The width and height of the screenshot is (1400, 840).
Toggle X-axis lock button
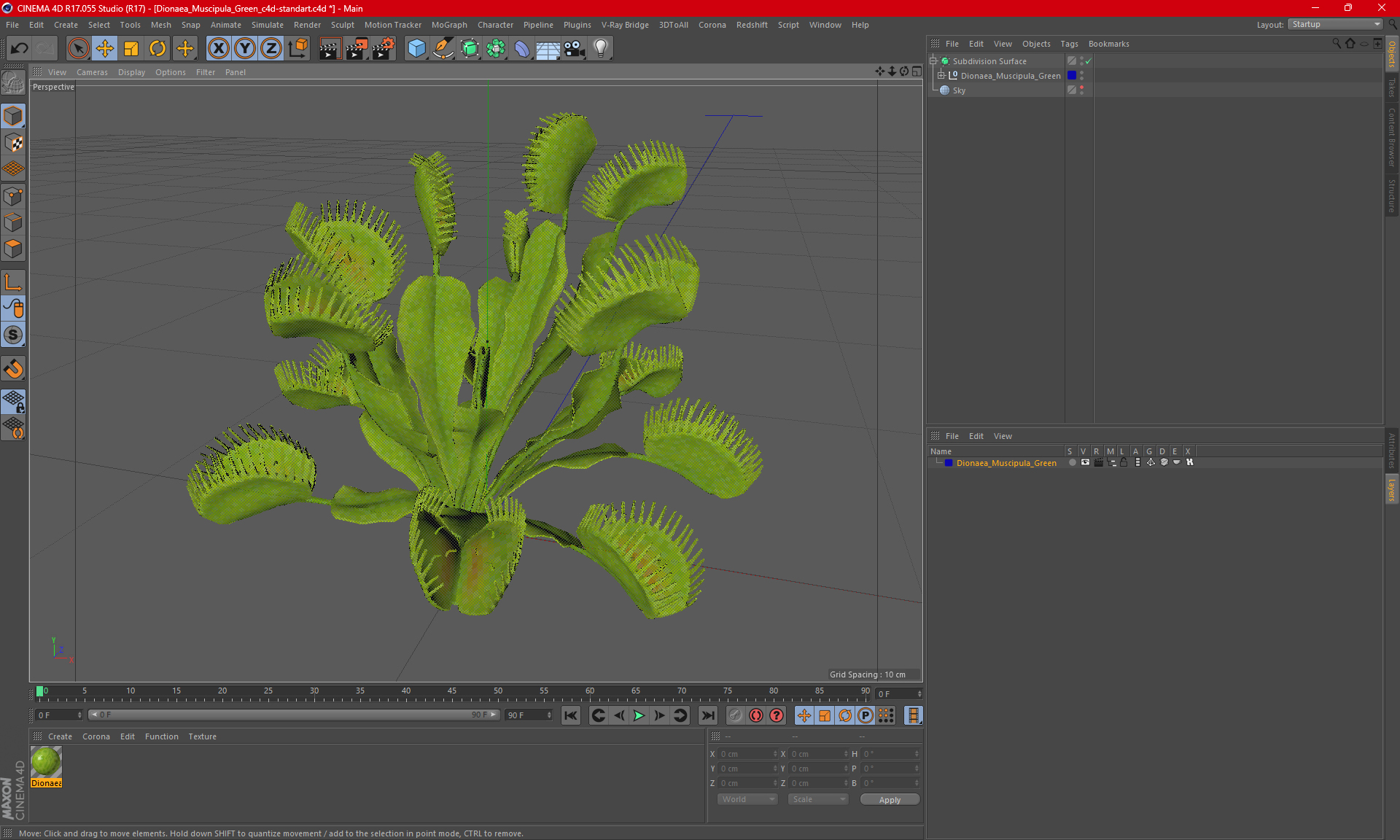[218, 48]
